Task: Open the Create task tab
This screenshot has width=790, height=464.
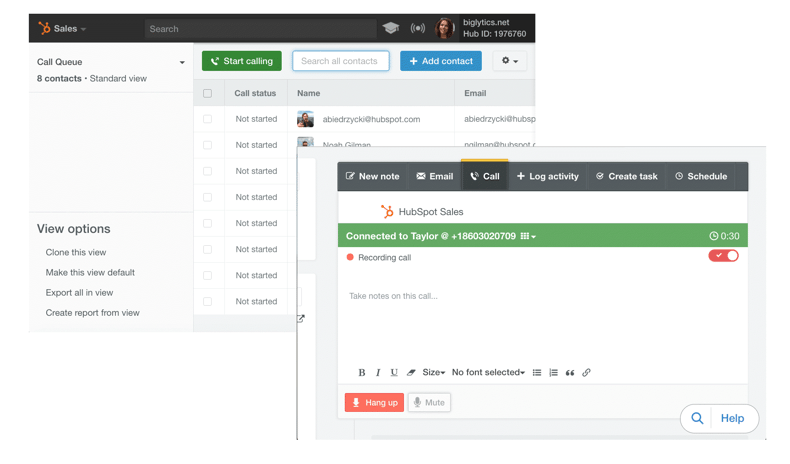Action: (x=627, y=176)
